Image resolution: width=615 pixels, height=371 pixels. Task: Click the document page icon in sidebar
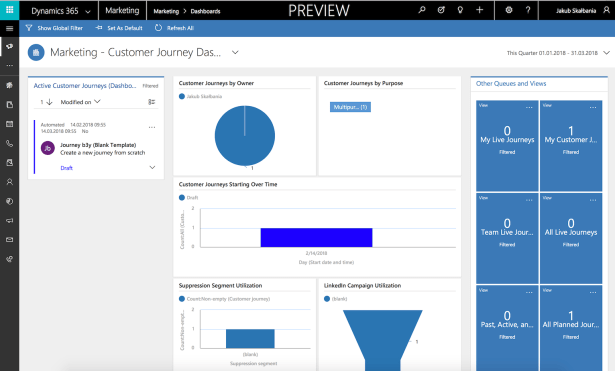9,105
